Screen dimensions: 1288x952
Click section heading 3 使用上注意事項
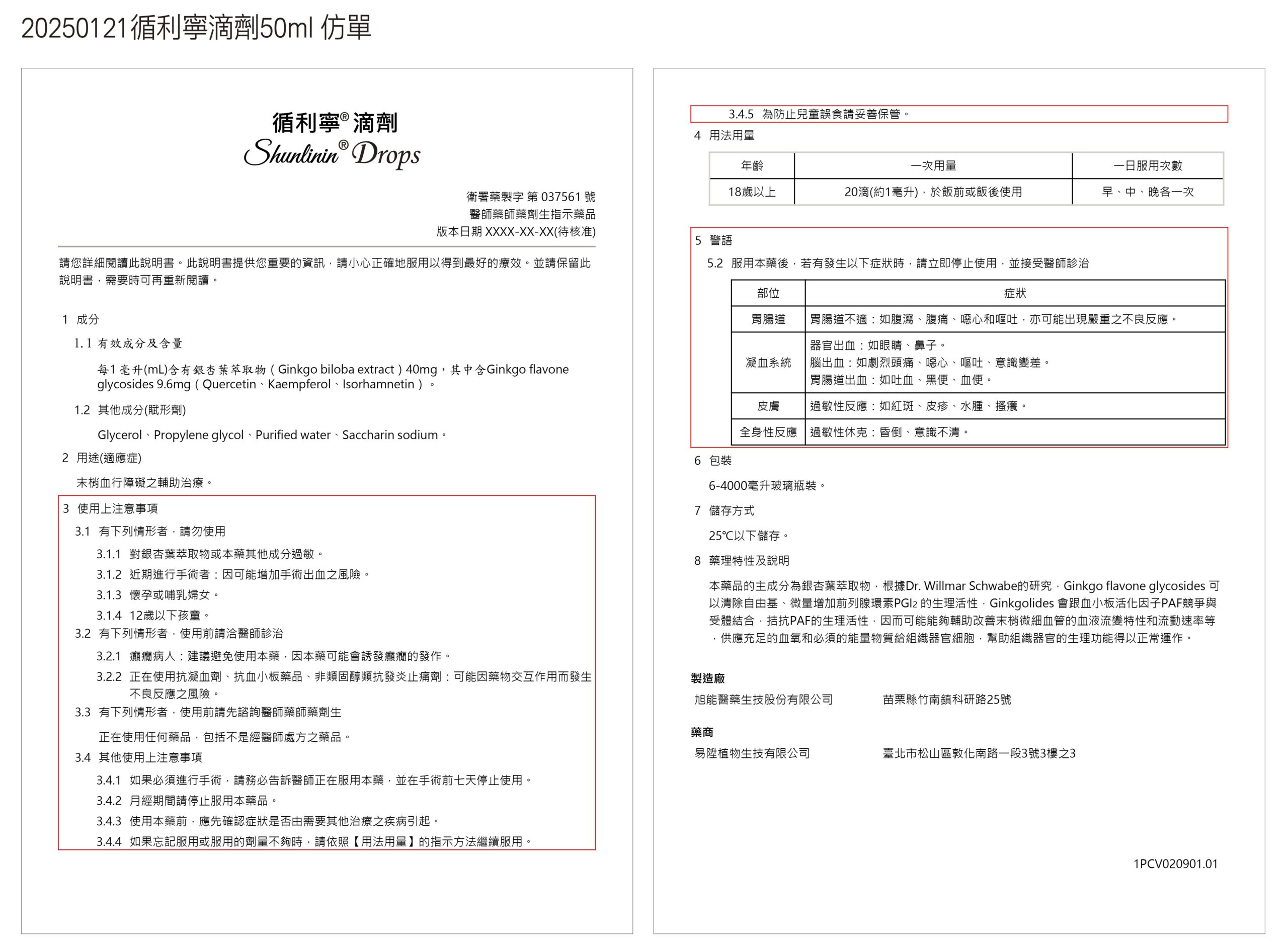[110, 508]
